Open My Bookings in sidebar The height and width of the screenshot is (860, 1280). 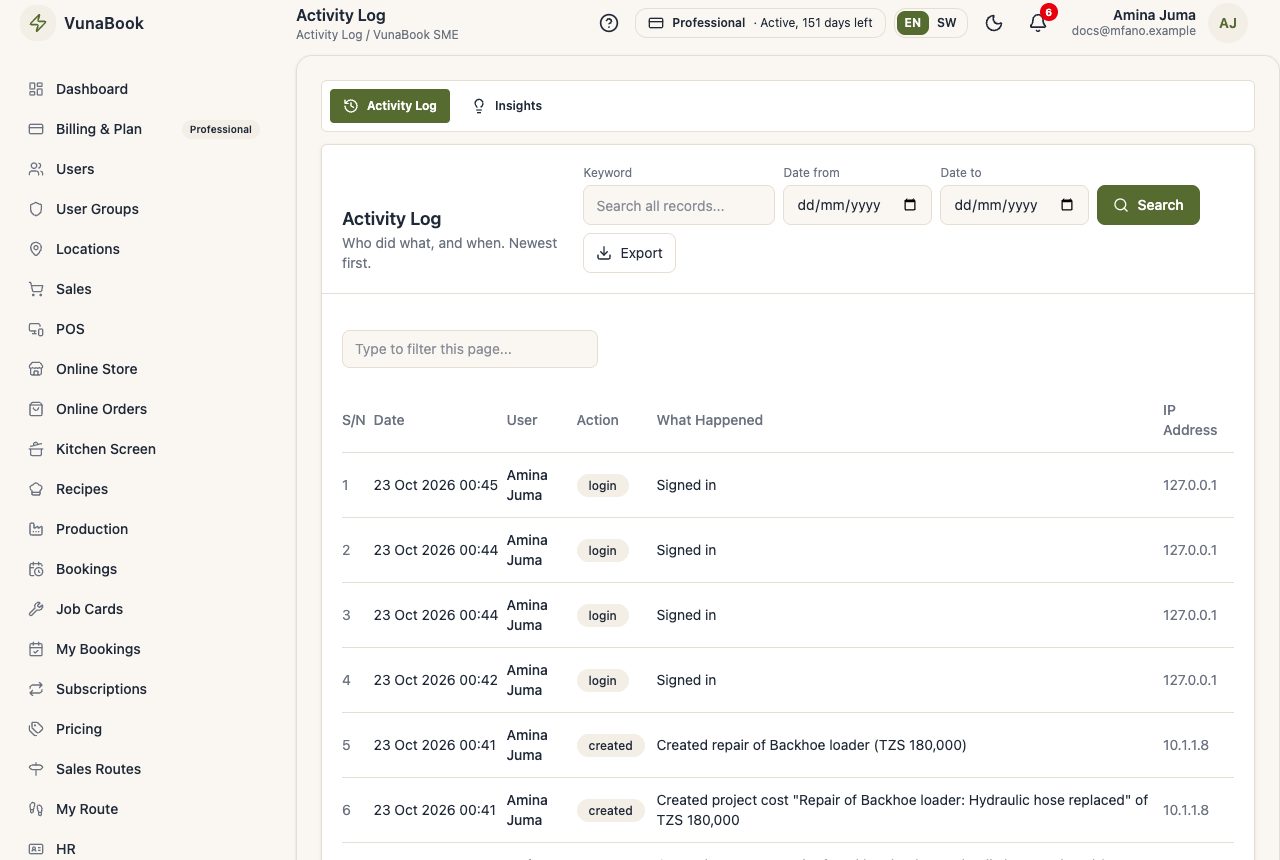click(x=148, y=649)
